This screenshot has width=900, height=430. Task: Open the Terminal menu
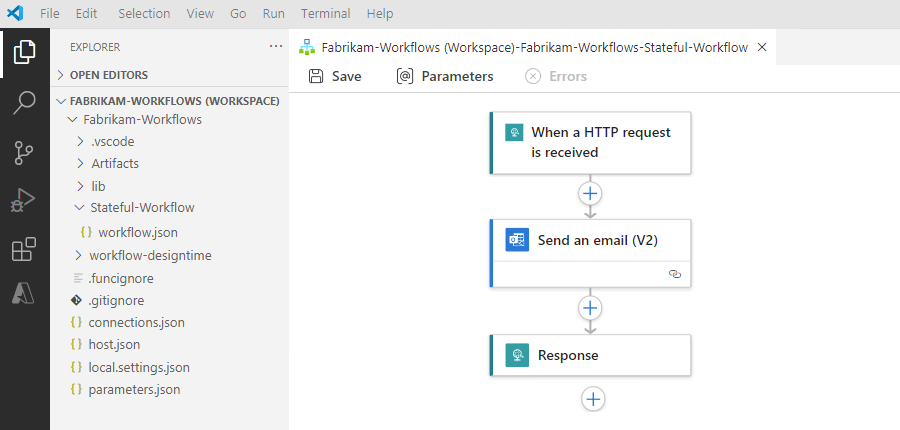click(326, 14)
